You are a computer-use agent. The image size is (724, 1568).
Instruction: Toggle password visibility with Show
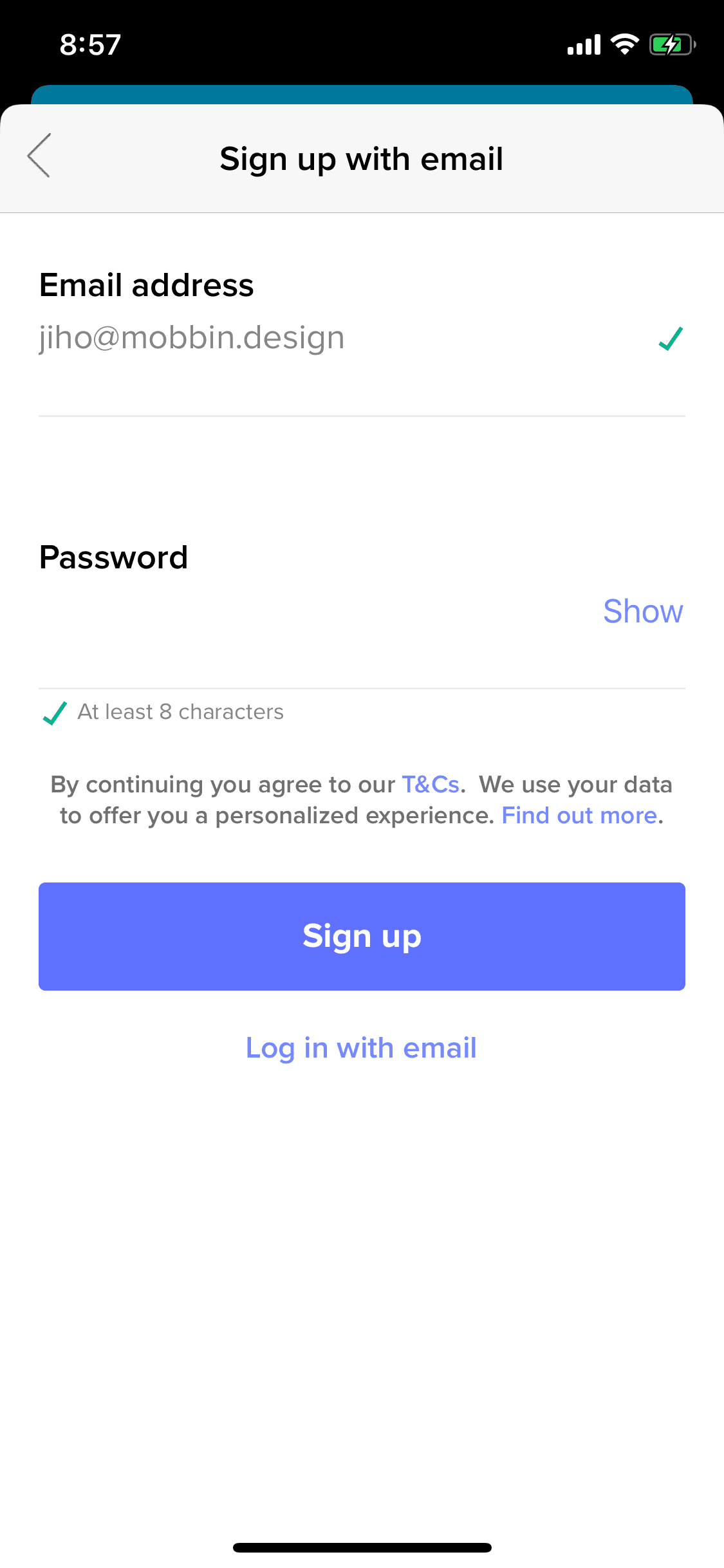click(x=643, y=611)
